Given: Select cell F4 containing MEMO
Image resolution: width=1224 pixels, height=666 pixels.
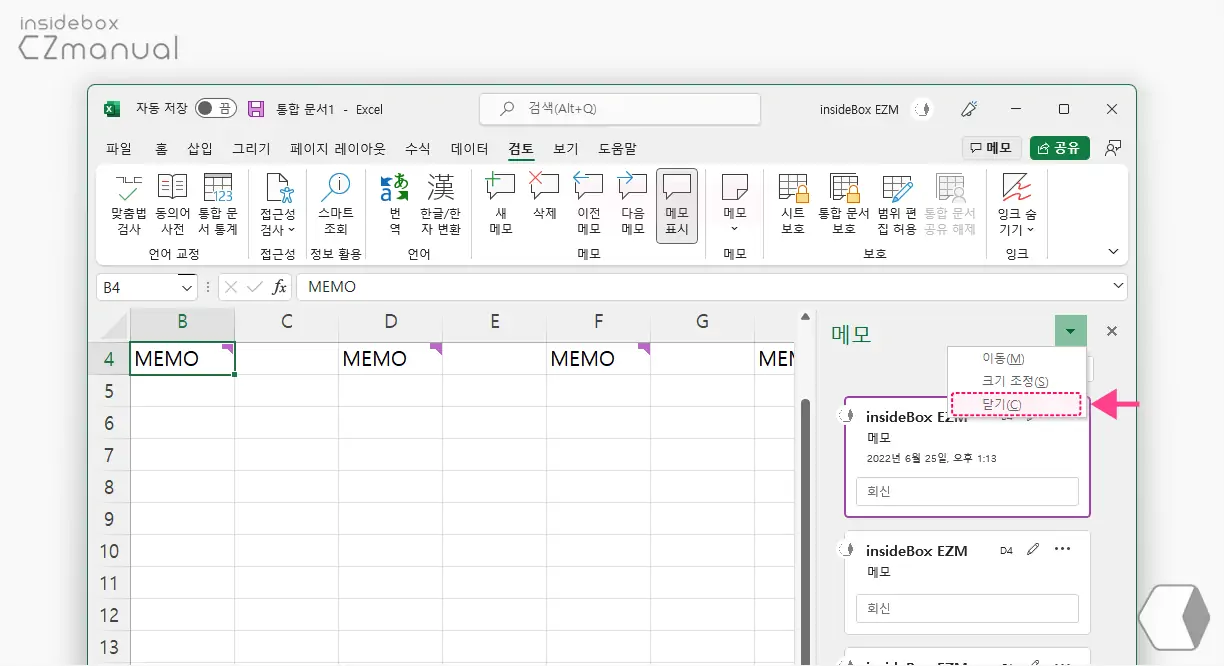Looking at the screenshot, I should coord(598,359).
